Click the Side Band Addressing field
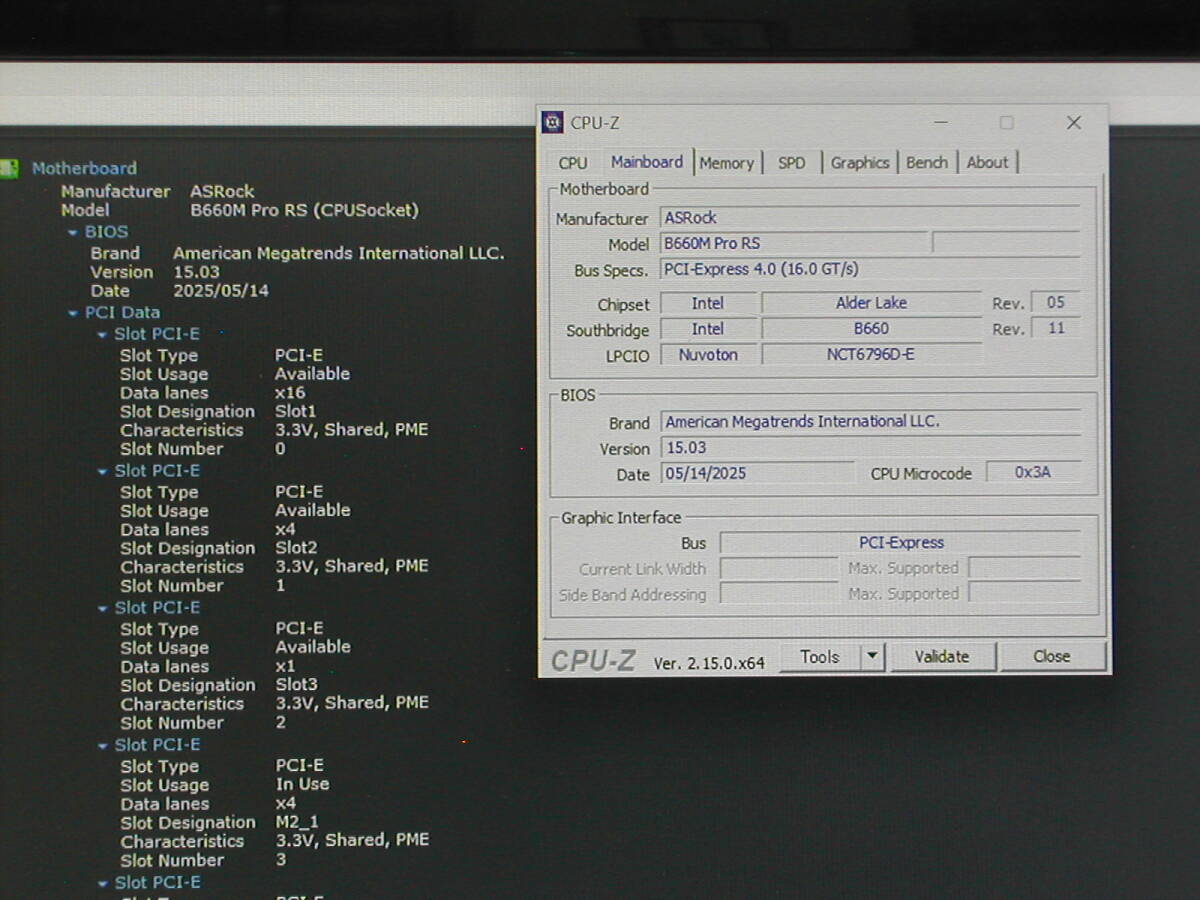 point(778,594)
